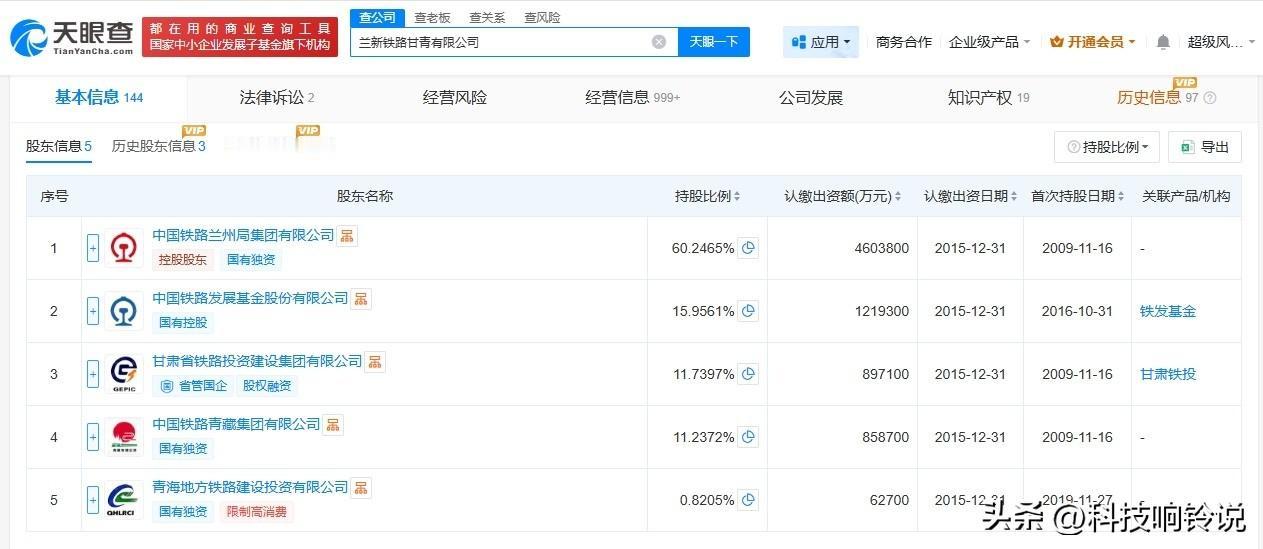Open pie chart for 15.9561% shareholding

[x=748, y=311]
